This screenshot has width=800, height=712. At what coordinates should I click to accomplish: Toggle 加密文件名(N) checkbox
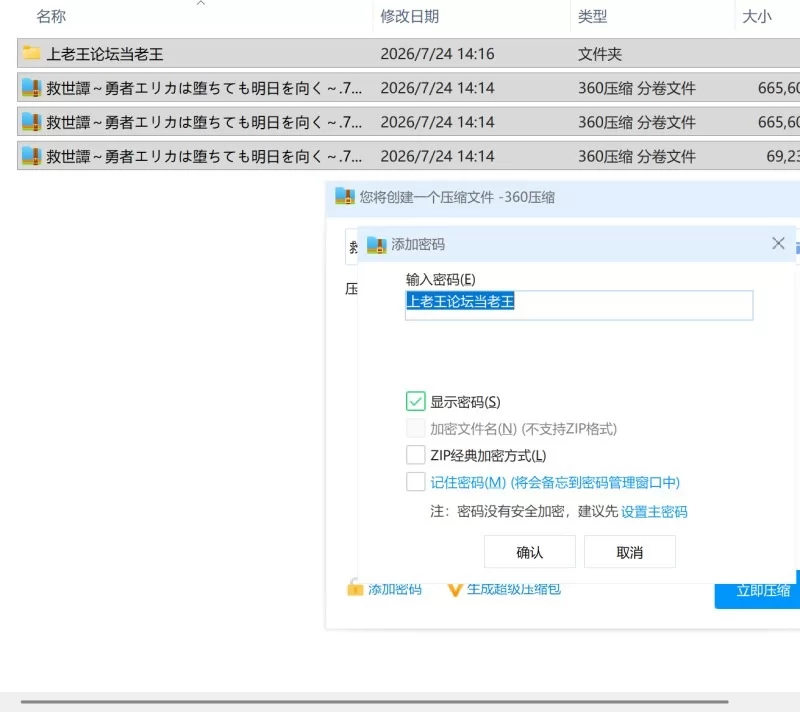tap(415, 428)
